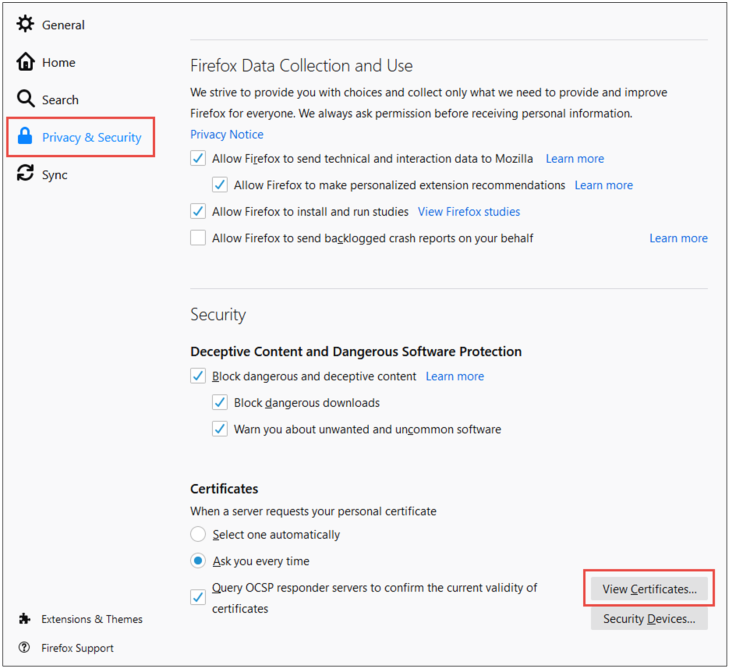Click the Sync arrows icon
This screenshot has width=729, height=668.
pyautogui.click(x=25, y=174)
